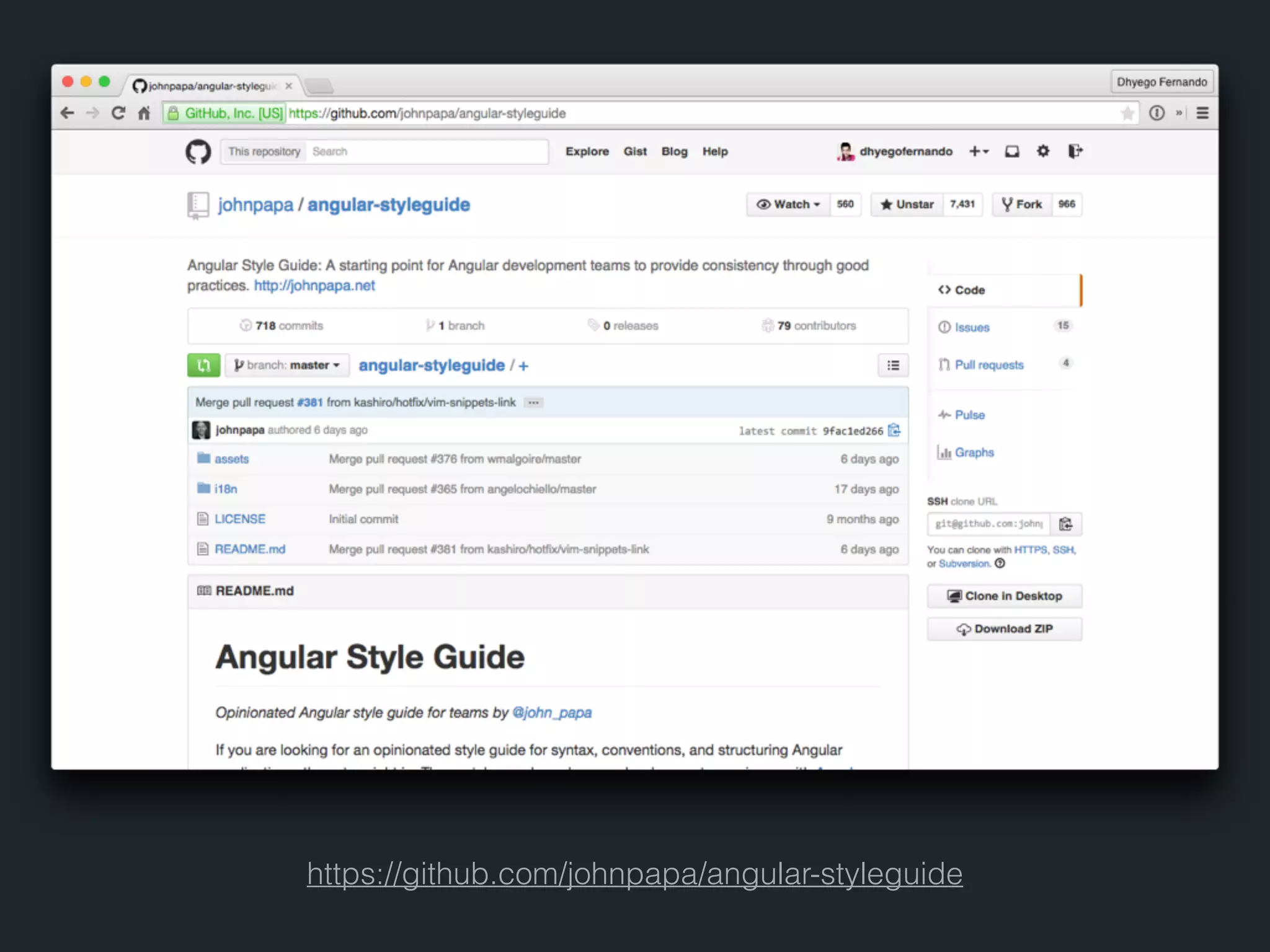The height and width of the screenshot is (952, 1270).
Task: Toggle Unstar on the repository
Action: point(907,205)
